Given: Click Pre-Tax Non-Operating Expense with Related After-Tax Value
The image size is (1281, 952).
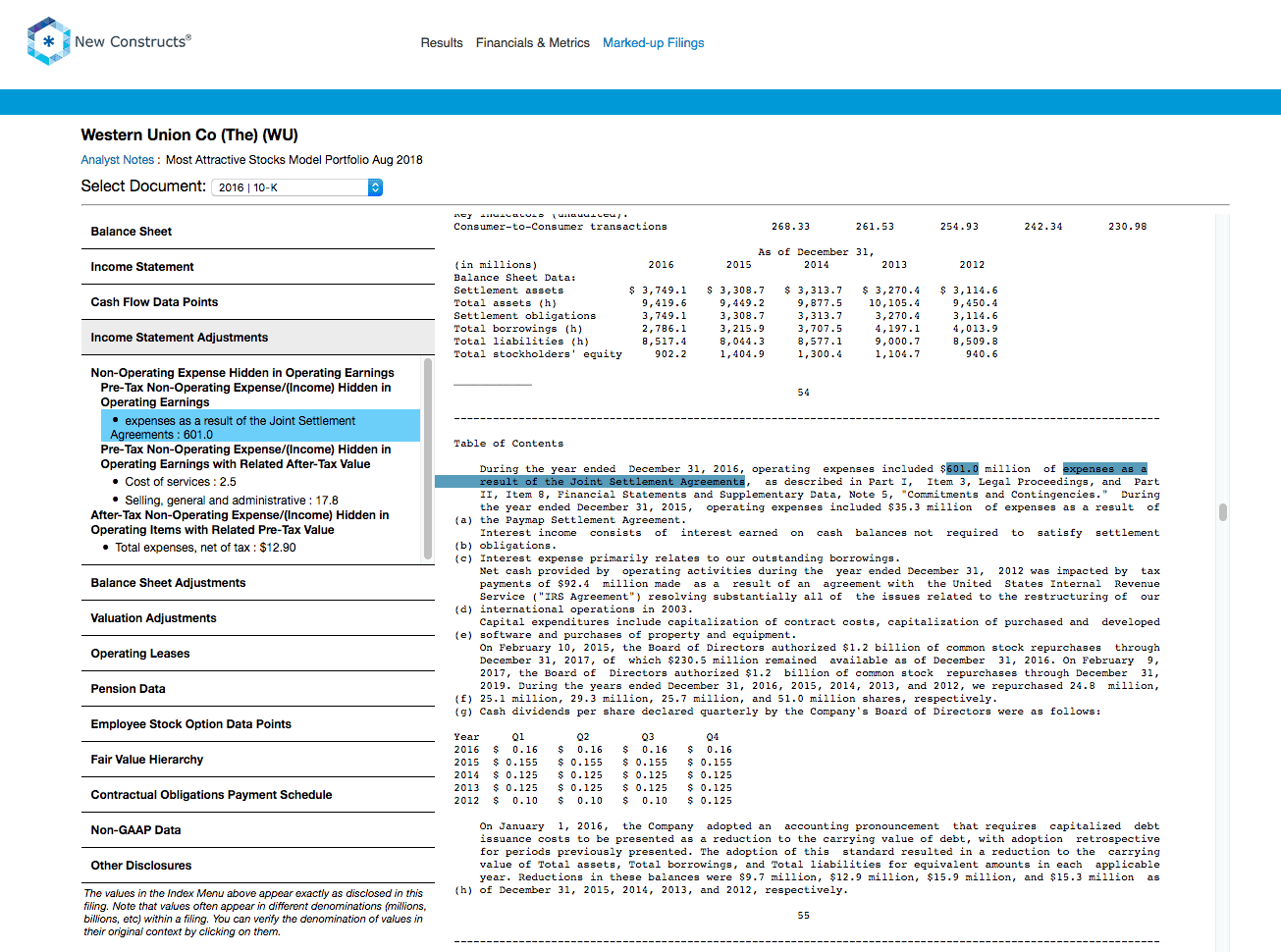Looking at the screenshot, I should pyautogui.click(x=245, y=456).
